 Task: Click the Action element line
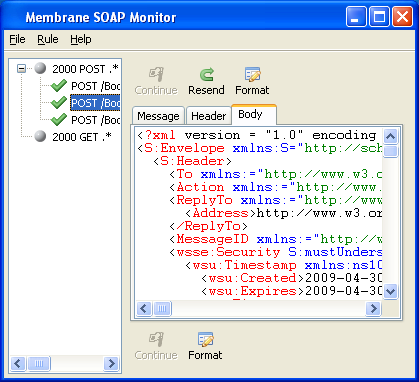(275, 187)
